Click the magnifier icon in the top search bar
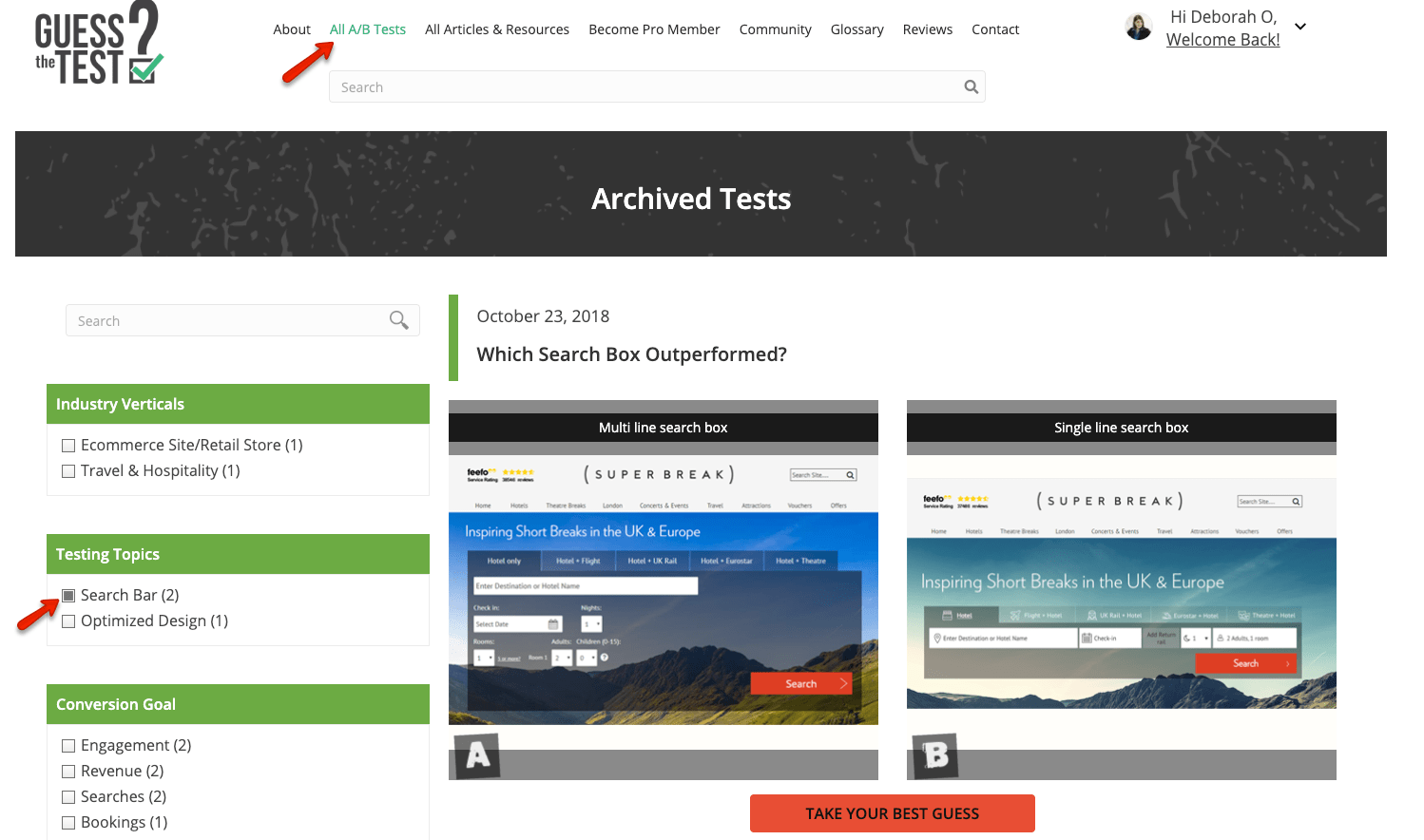Image resolution: width=1424 pixels, height=840 pixels. pos(971,86)
